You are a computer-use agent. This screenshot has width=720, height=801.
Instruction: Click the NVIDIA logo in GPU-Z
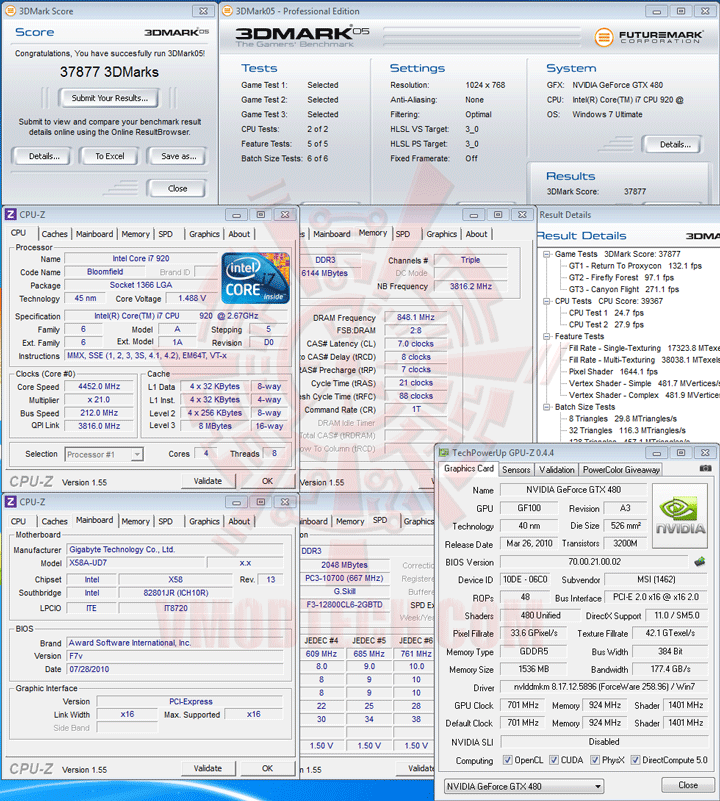680,516
